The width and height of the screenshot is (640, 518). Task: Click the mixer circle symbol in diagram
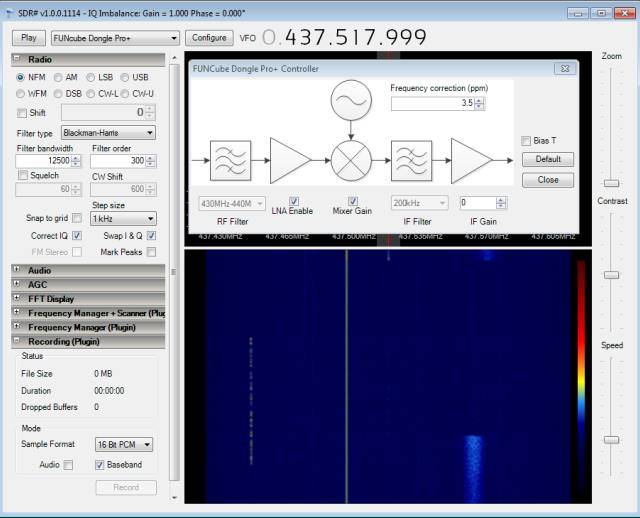(351, 161)
